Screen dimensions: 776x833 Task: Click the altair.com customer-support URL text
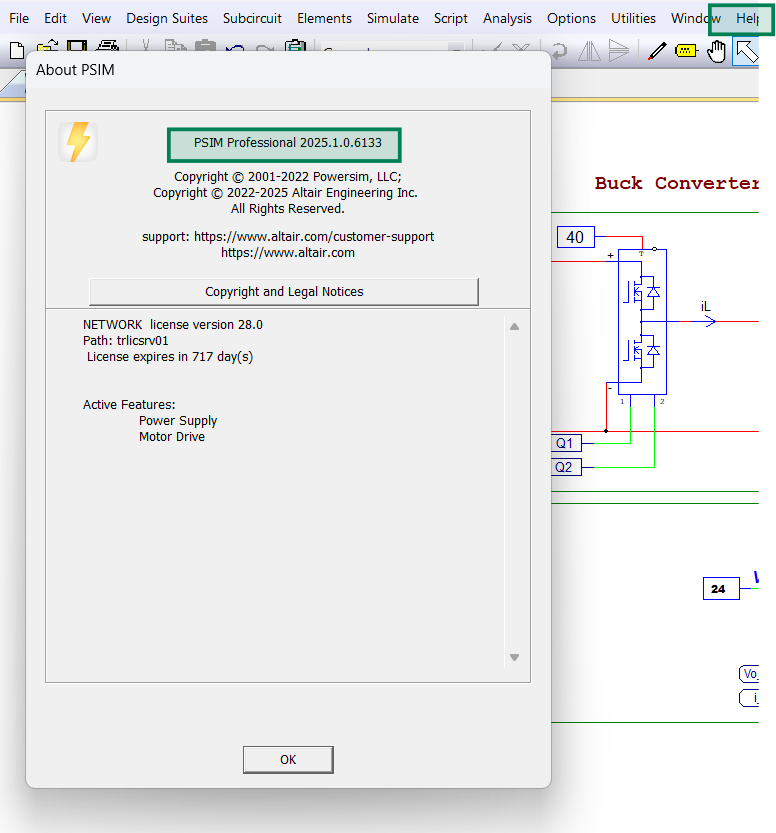[x=314, y=236]
